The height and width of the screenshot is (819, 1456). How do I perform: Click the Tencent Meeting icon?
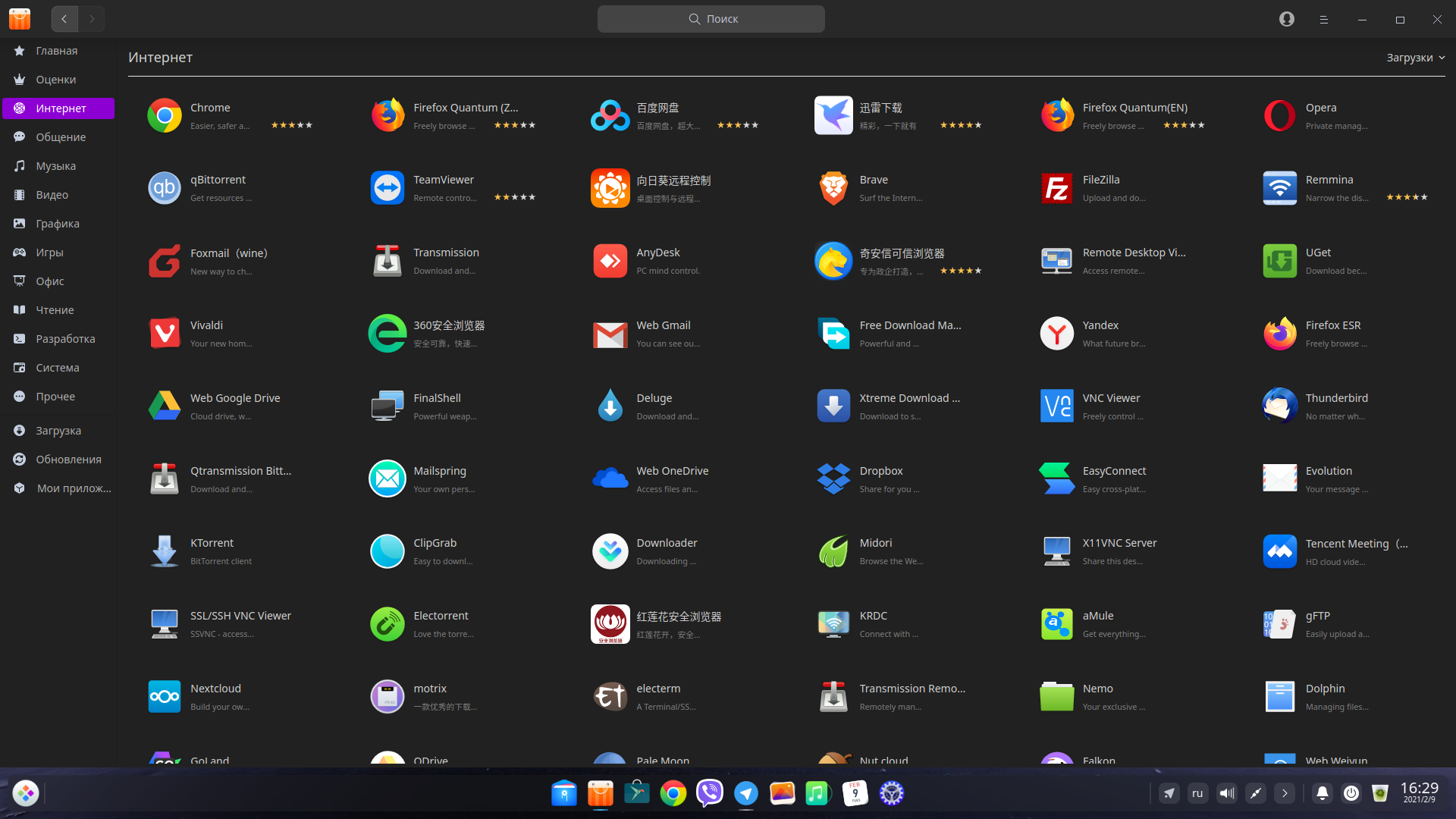1279,551
